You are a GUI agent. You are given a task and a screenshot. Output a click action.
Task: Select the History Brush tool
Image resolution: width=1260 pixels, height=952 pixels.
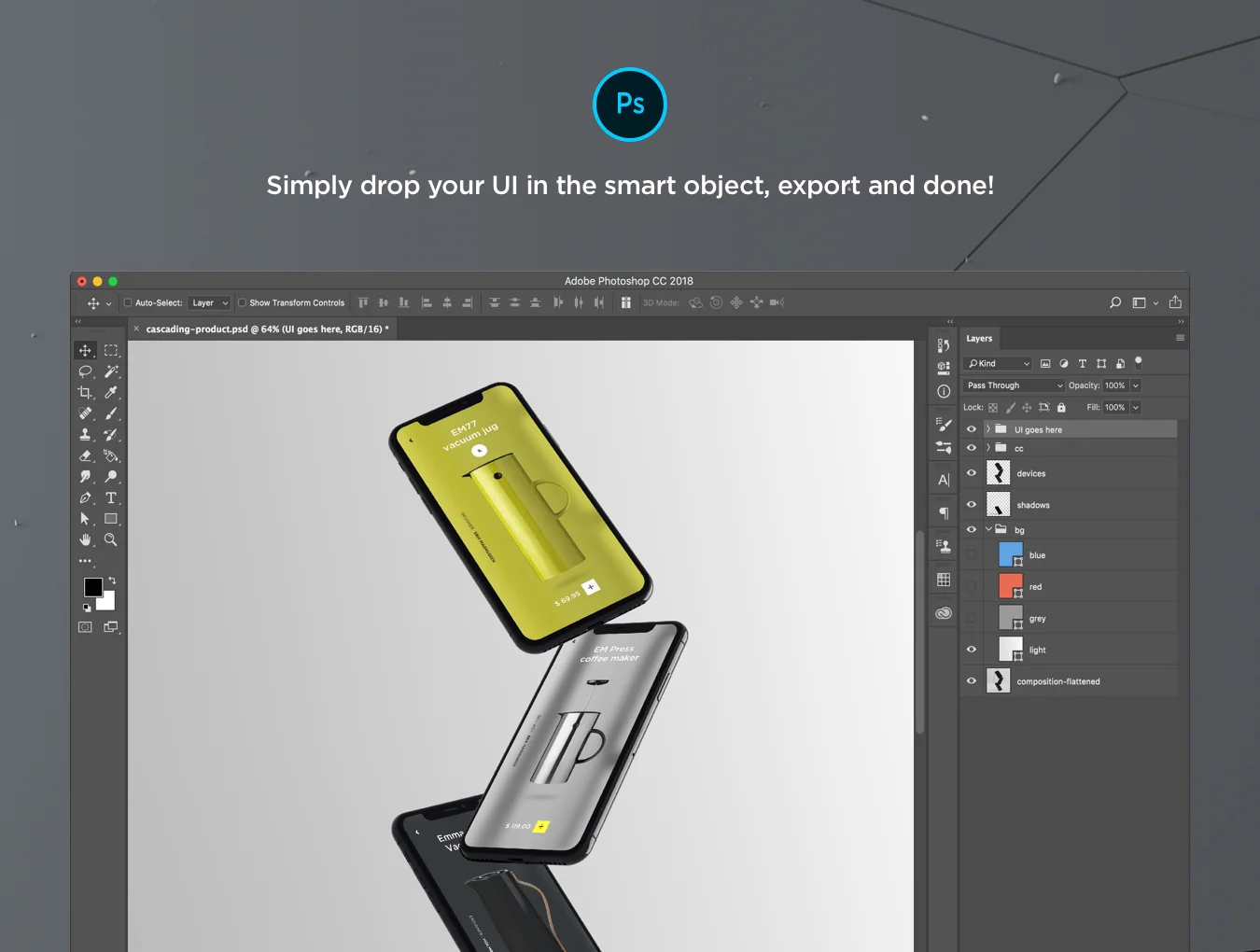pyautogui.click(x=111, y=435)
